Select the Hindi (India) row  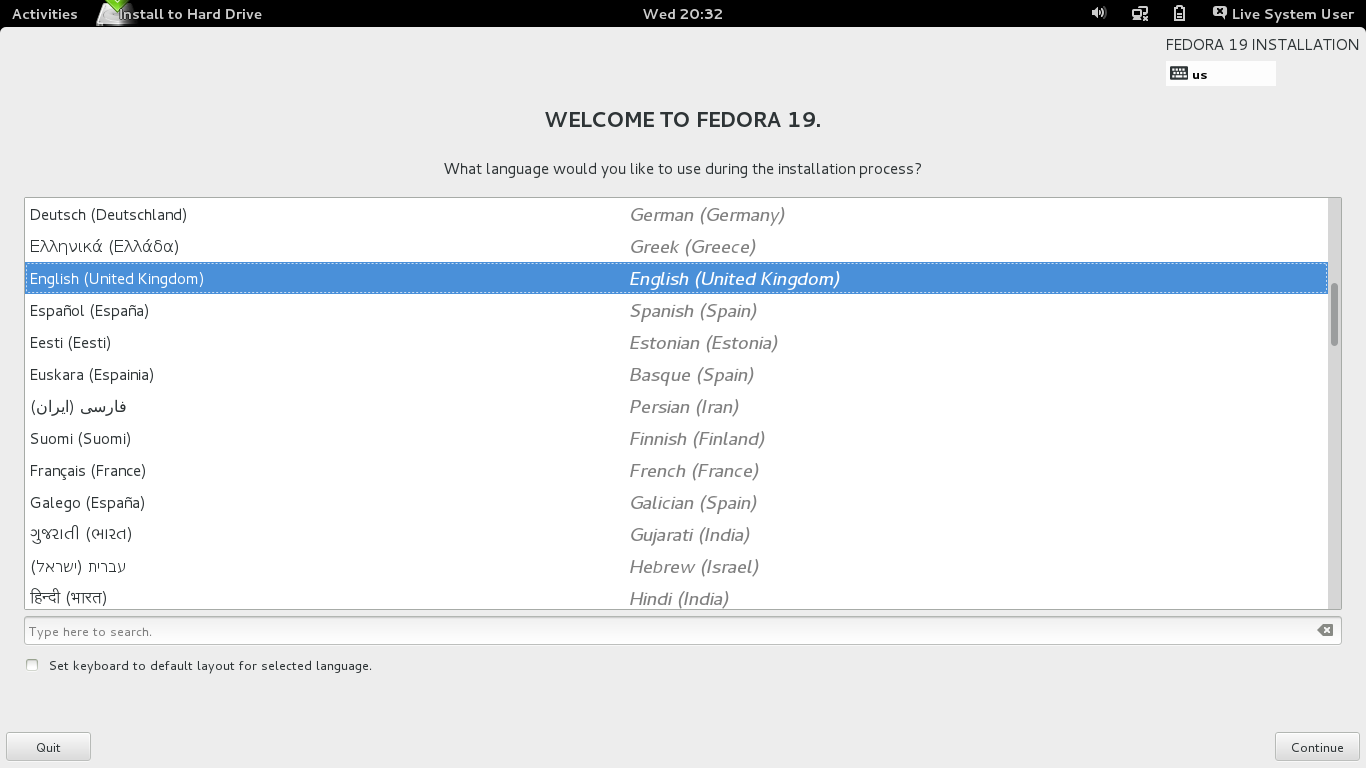click(x=676, y=596)
